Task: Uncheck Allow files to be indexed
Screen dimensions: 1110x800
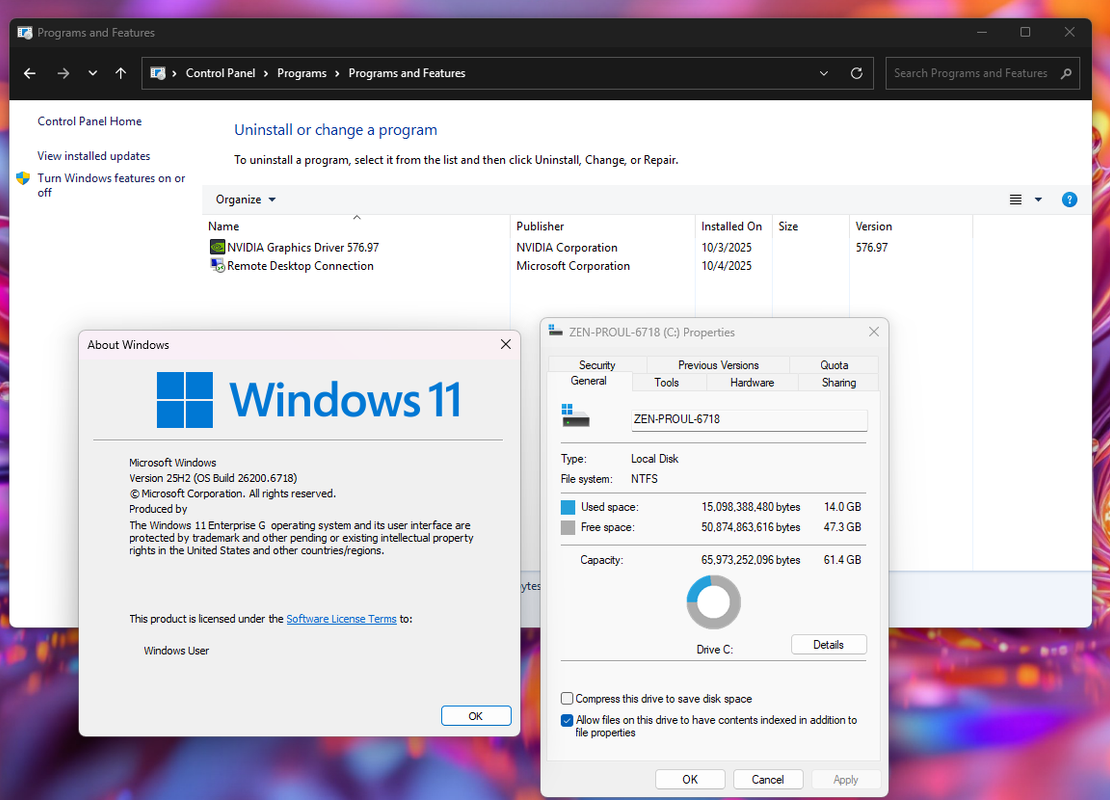Action: (x=567, y=721)
